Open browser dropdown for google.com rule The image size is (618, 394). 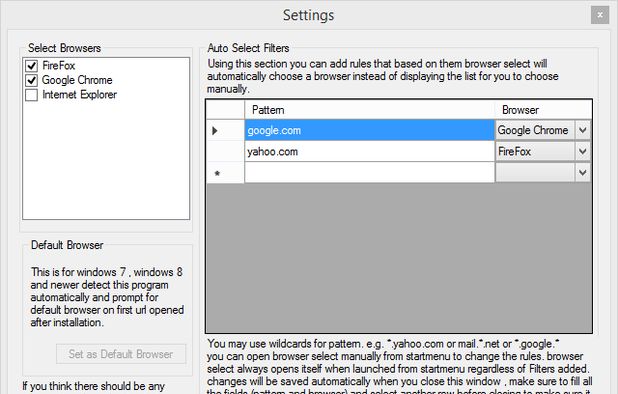point(583,130)
